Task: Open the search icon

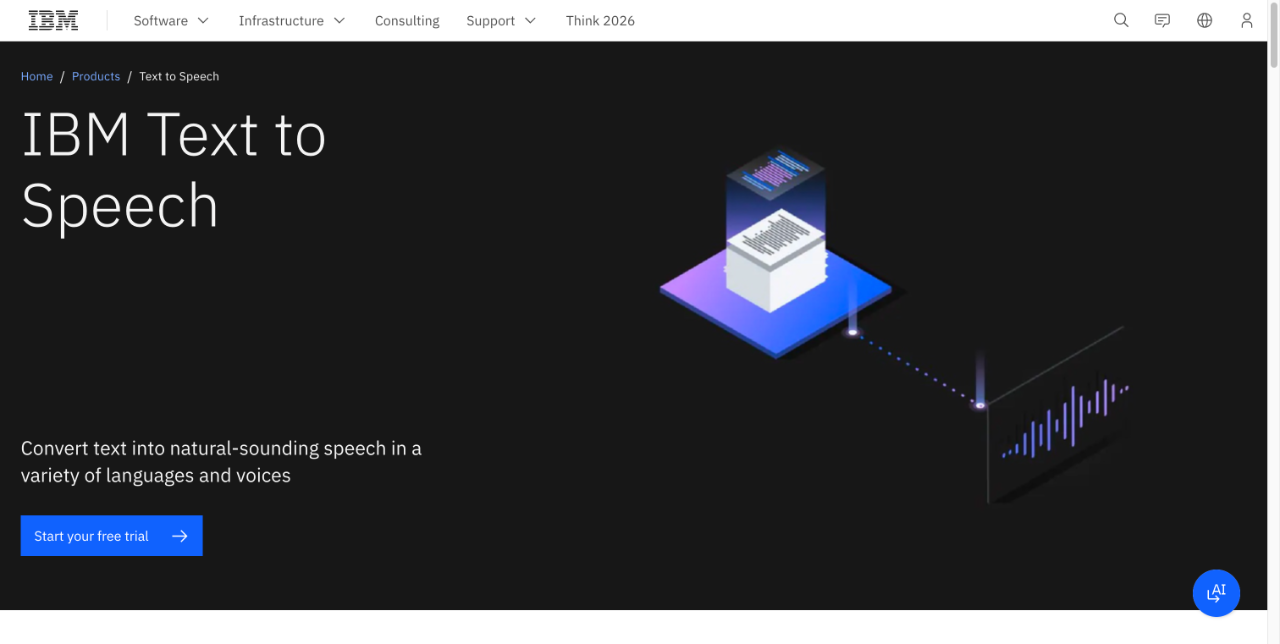Action: coord(1120,20)
